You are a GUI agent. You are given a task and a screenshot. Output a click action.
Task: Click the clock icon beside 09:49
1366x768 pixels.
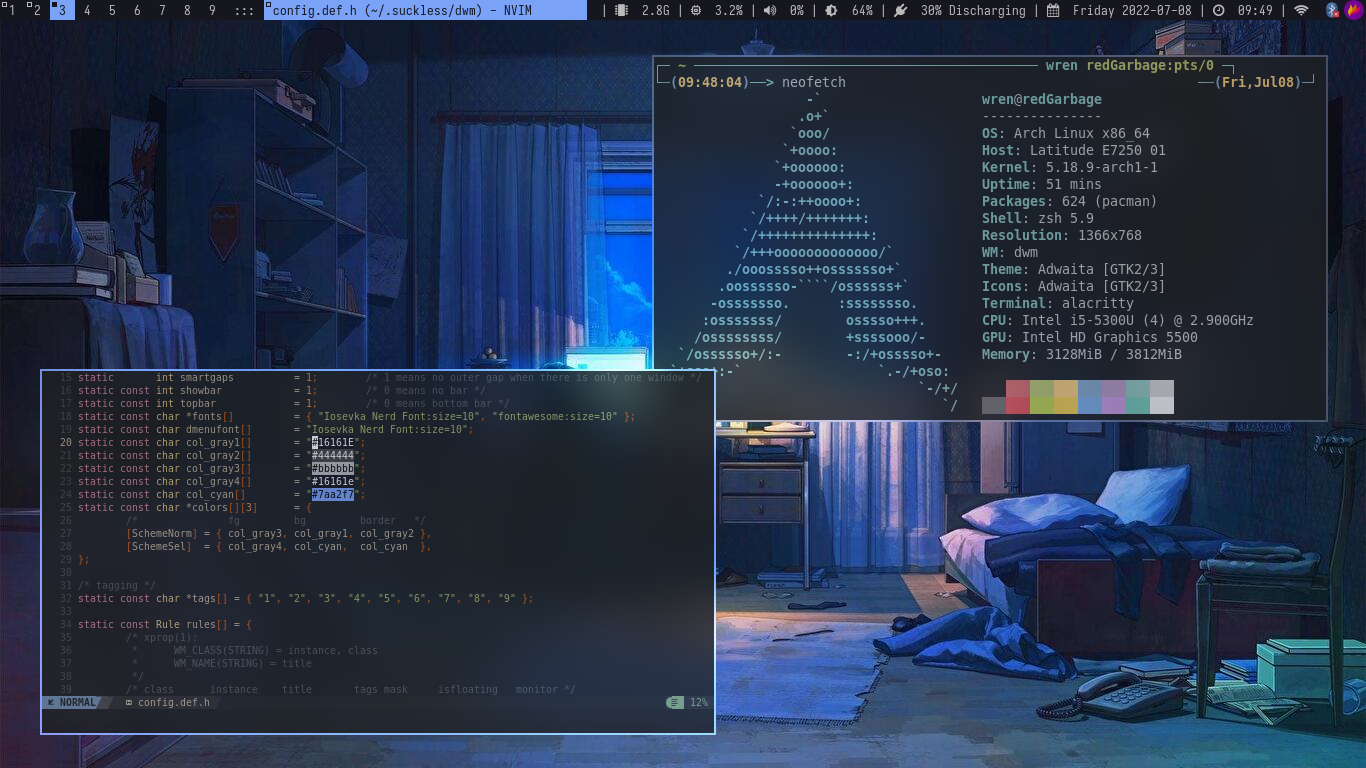(1218, 10)
